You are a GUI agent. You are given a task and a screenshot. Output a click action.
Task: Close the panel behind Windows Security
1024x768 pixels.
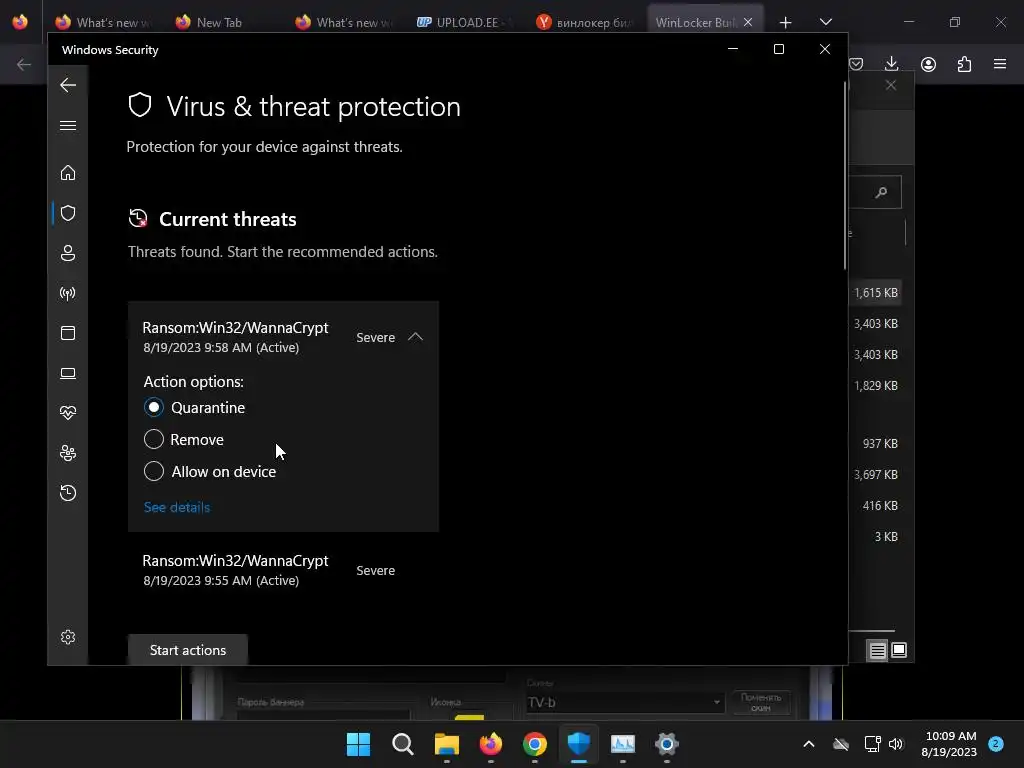891,86
